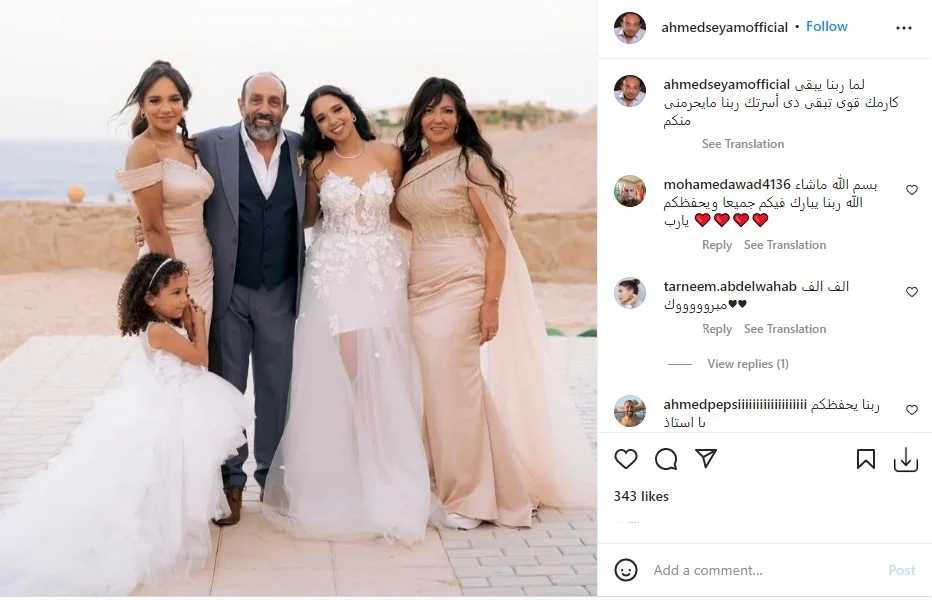Save the post with the bookmark icon
The height and width of the screenshot is (600, 932).
point(865,459)
